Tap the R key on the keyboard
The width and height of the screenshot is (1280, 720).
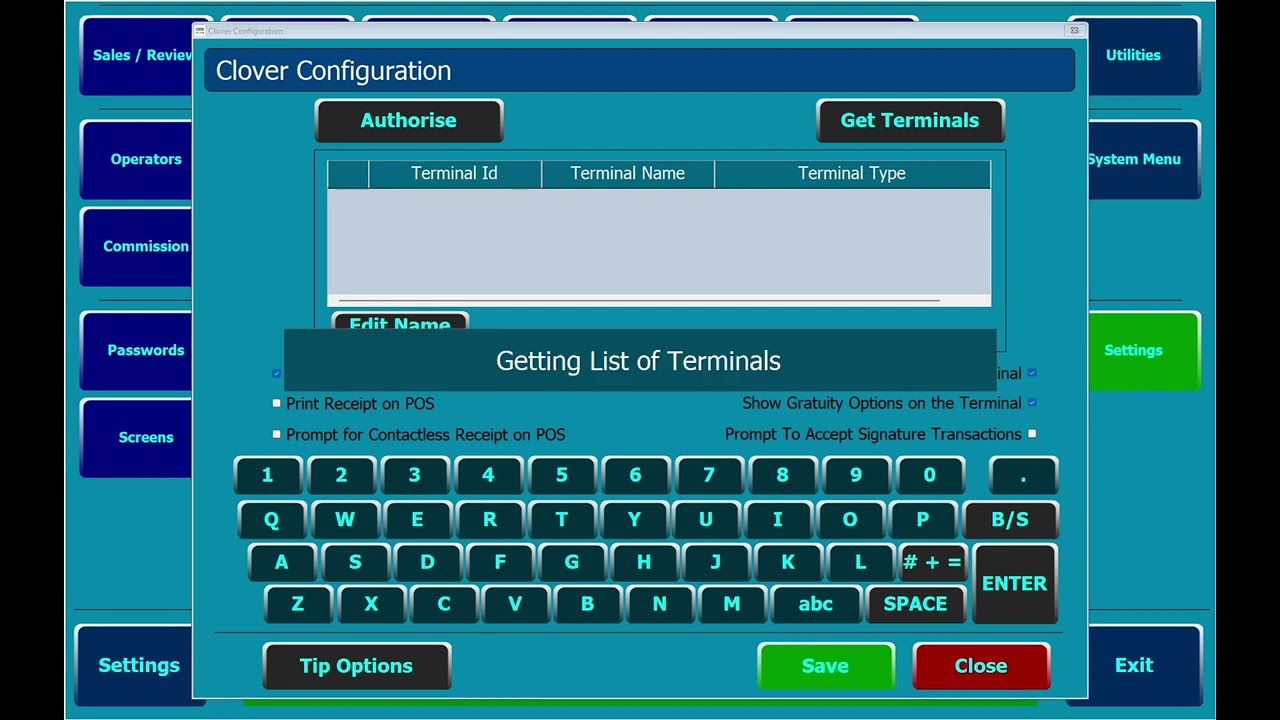tap(490, 520)
